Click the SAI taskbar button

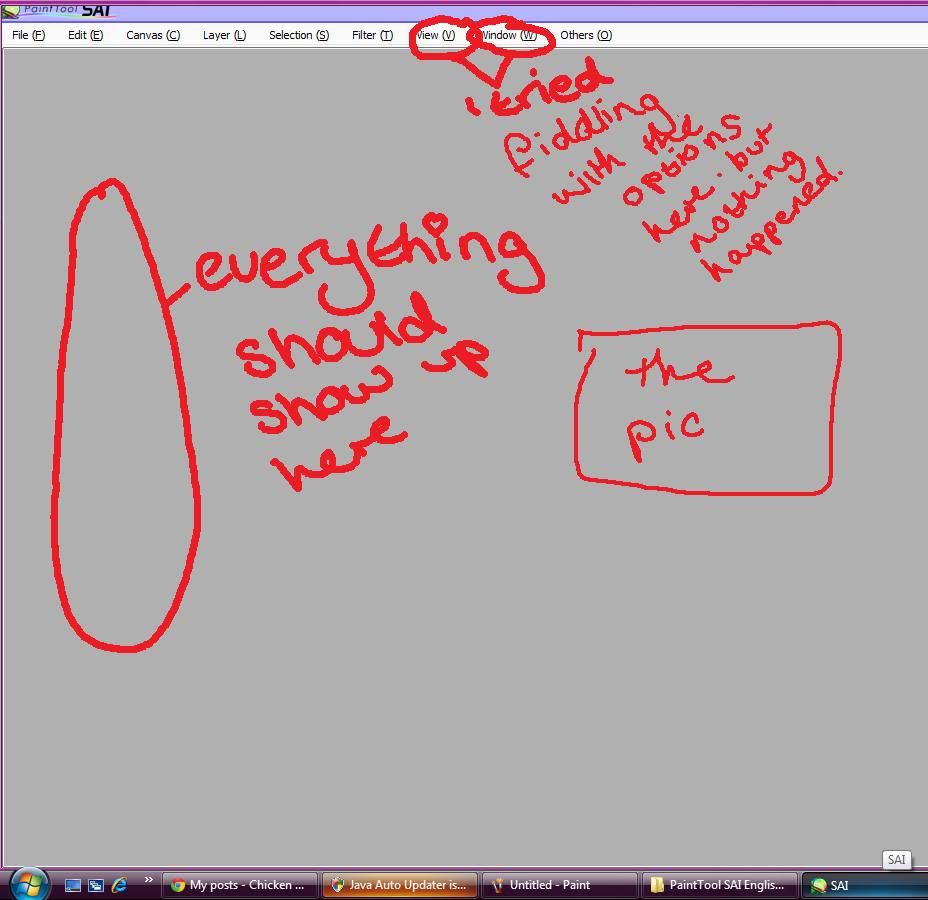point(865,885)
